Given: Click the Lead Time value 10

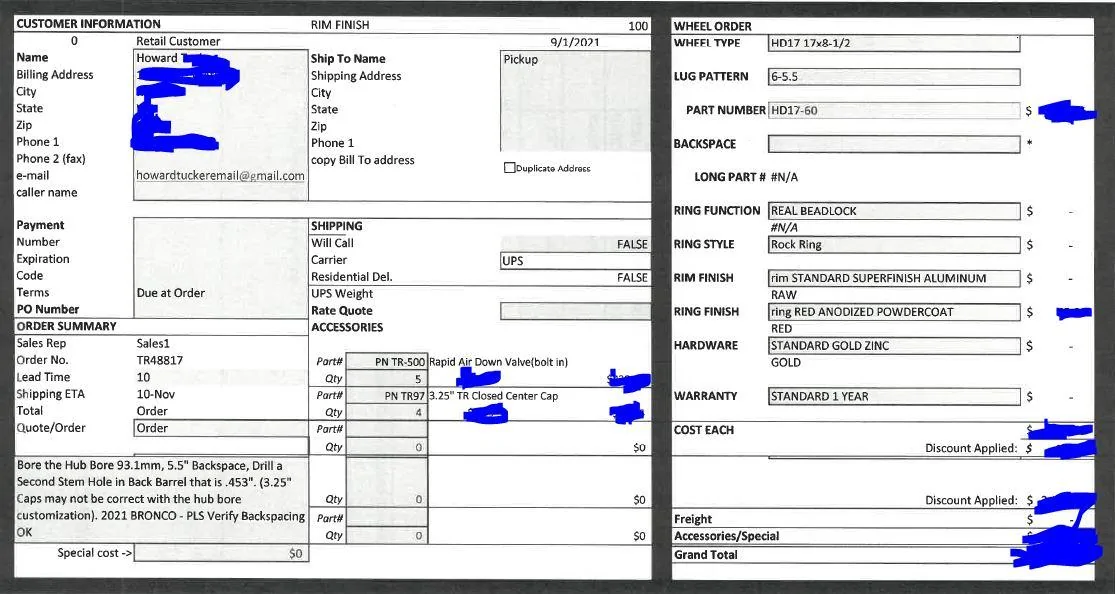Looking at the screenshot, I should point(143,377).
